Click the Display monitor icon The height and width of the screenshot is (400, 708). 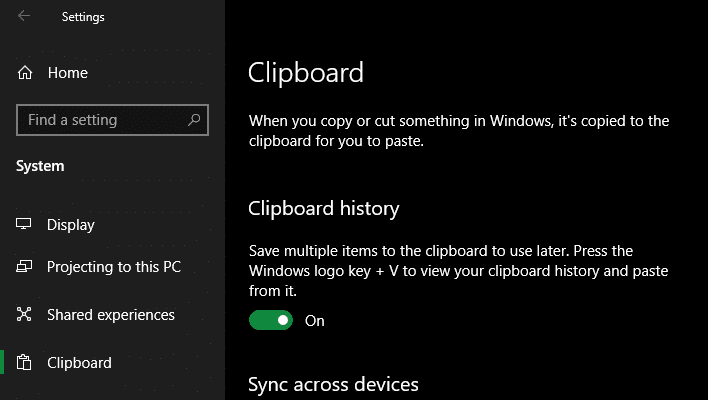pos(24,224)
